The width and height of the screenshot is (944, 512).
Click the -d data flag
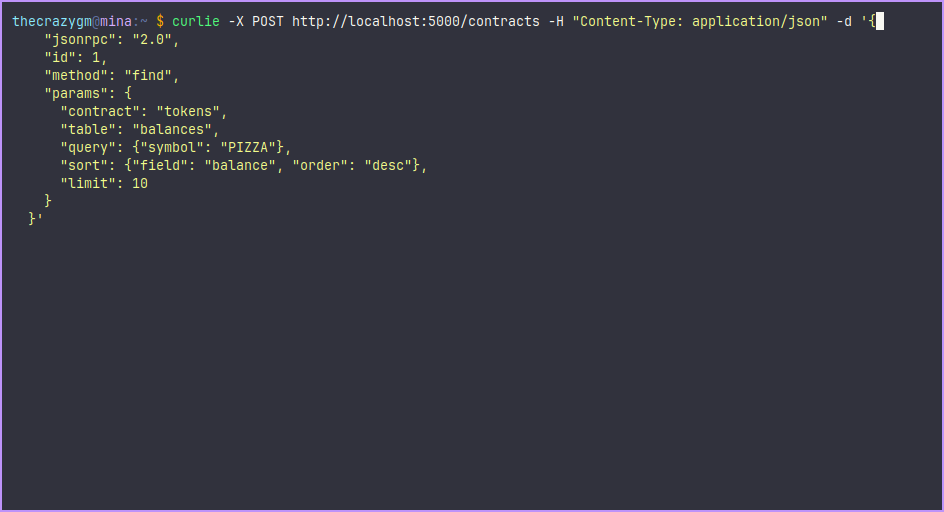pyautogui.click(x=843, y=21)
